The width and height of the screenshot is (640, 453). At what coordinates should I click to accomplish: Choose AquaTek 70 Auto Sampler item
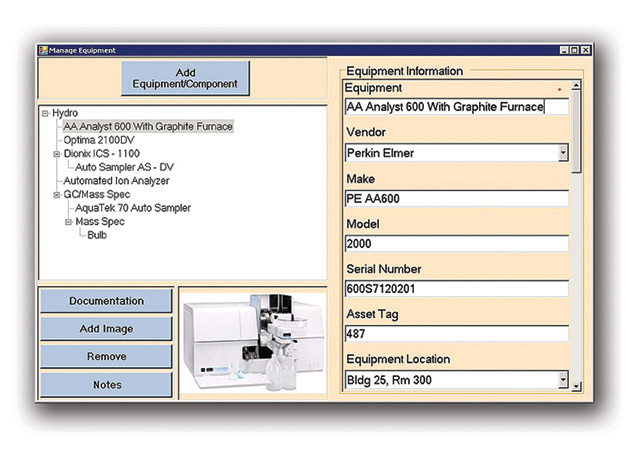133,208
